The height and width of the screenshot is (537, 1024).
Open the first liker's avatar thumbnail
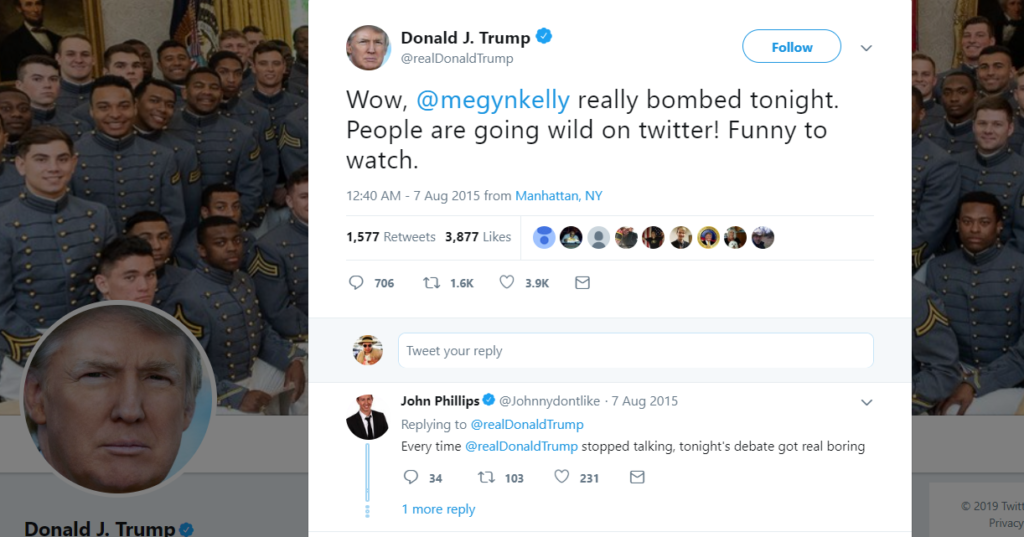[544, 237]
